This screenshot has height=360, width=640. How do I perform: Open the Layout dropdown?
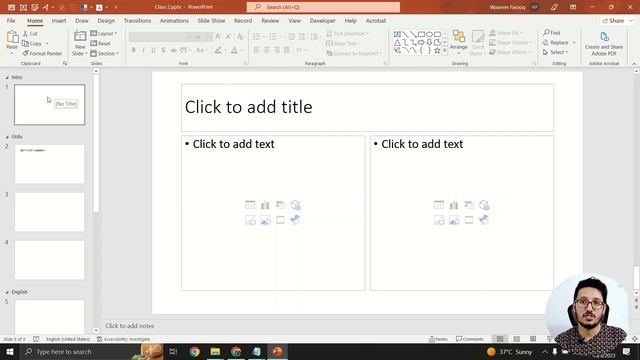(104, 33)
